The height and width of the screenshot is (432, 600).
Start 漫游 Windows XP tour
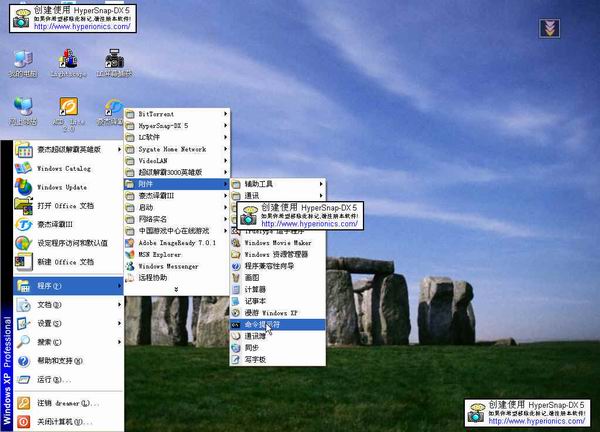point(278,313)
